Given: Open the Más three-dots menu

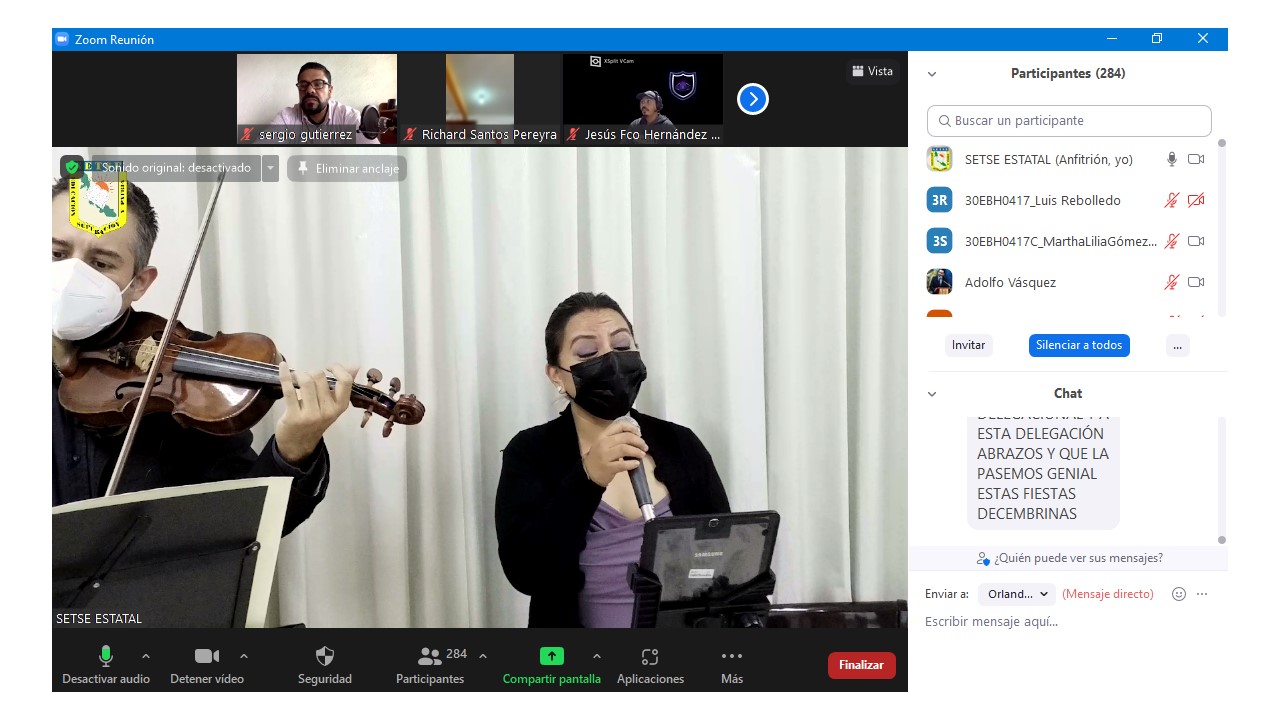Looking at the screenshot, I should [x=732, y=656].
